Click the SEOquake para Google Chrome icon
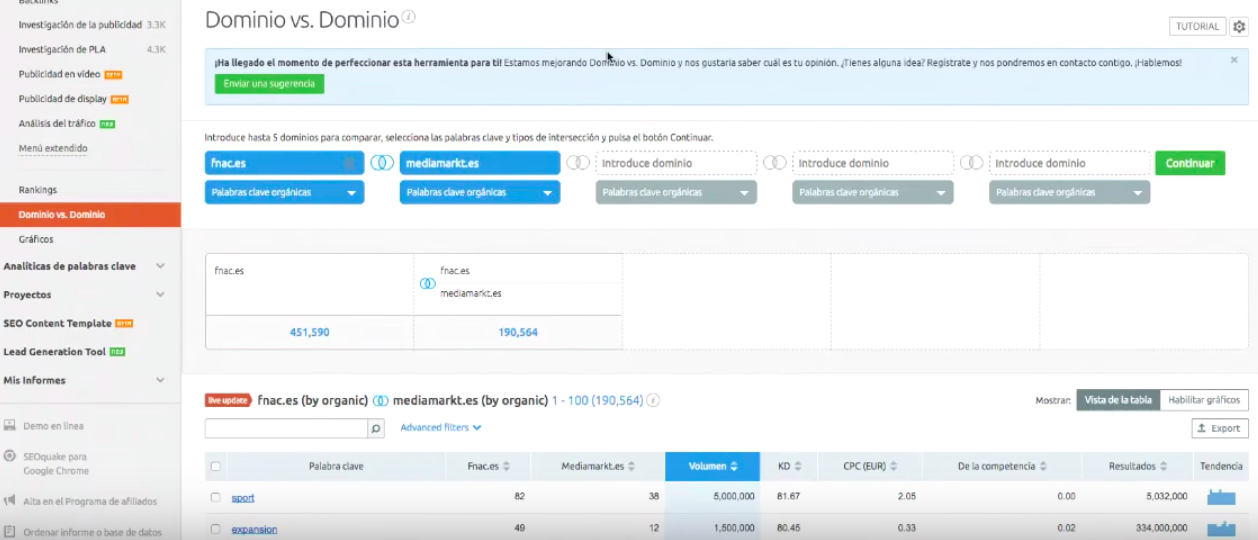This screenshot has height=540, width=1258. click(x=9, y=456)
